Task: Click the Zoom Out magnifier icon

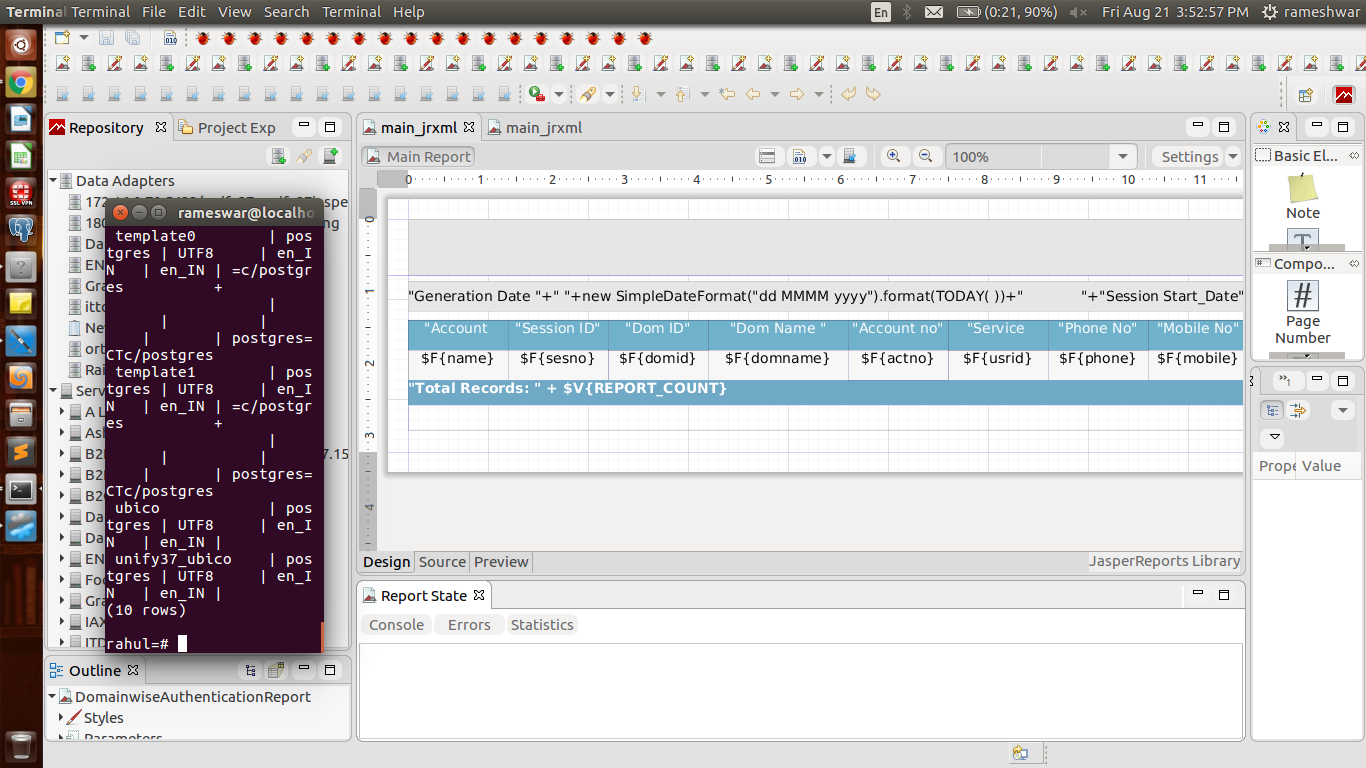Action: pos(926,157)
